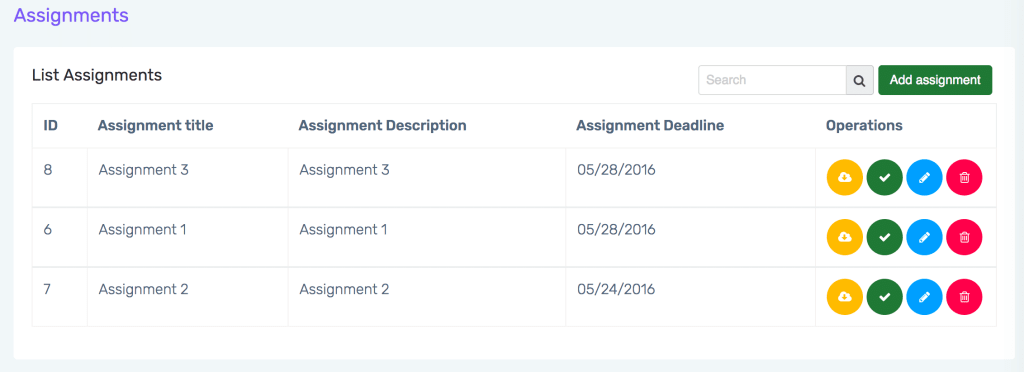Image resolution: width=1024 pixels, height=372 pixels.
Task: Delete Assignment 3 via the red trash icon
Action: 964,178
